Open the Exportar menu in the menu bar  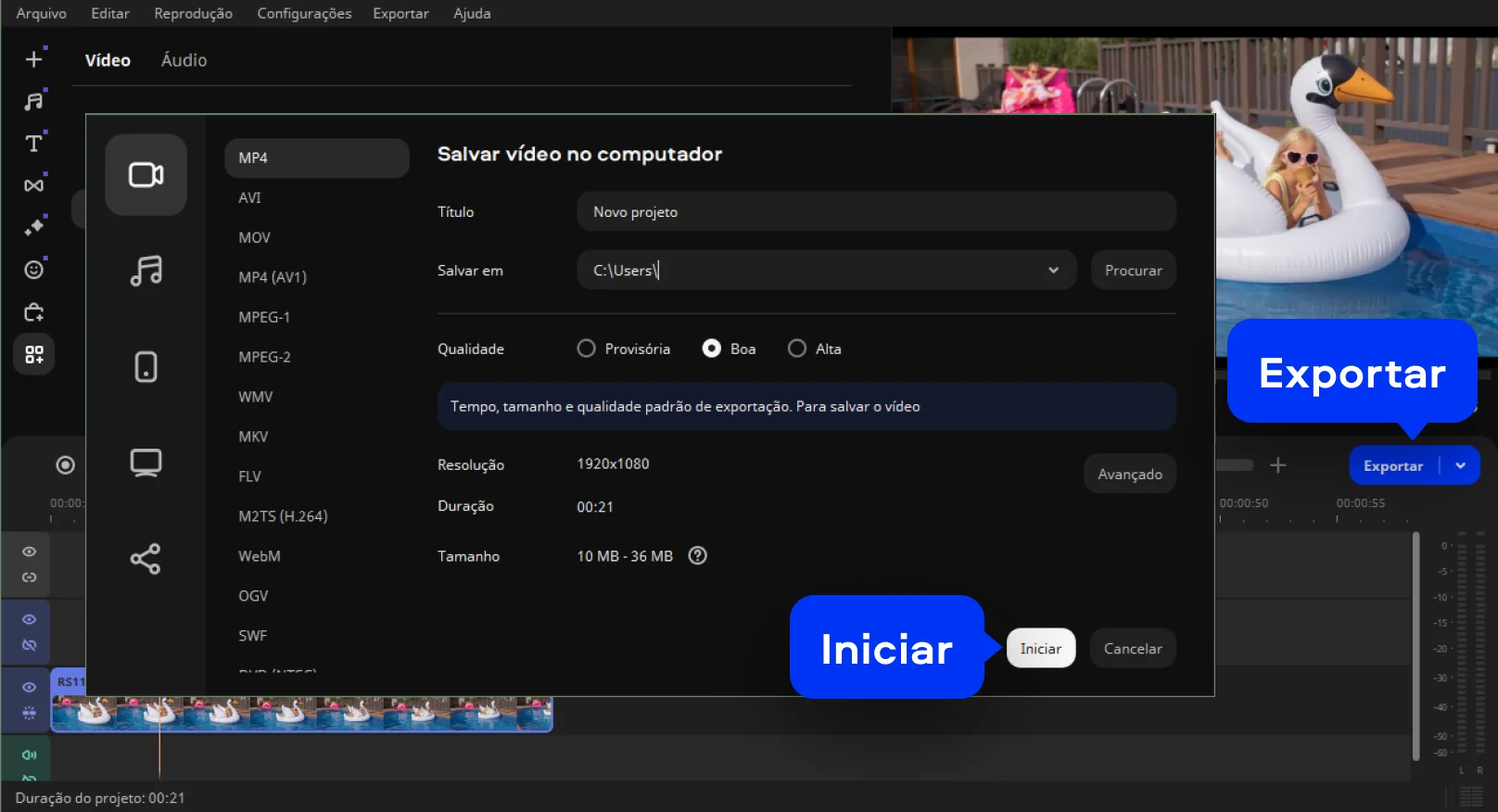(x=401, y=13)
